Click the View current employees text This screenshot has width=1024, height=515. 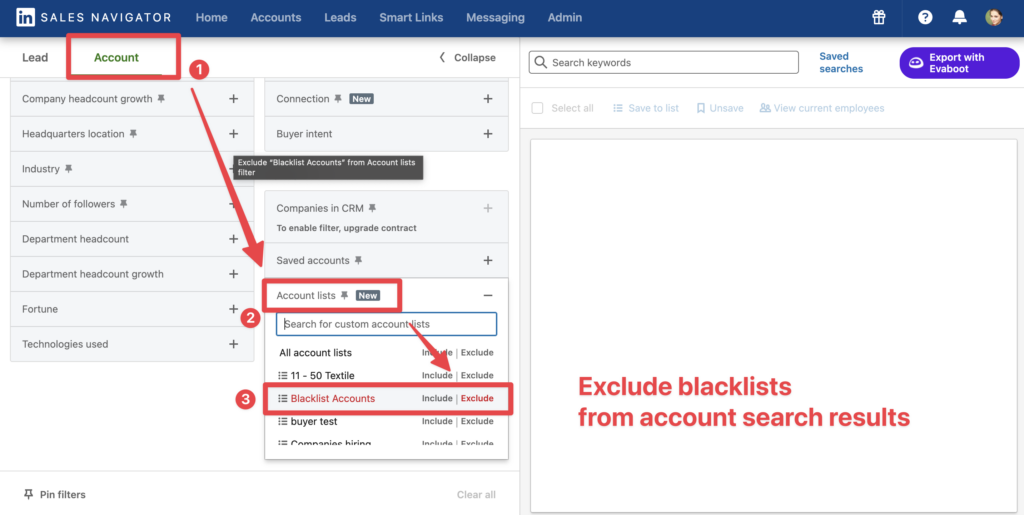pos(829,108)
